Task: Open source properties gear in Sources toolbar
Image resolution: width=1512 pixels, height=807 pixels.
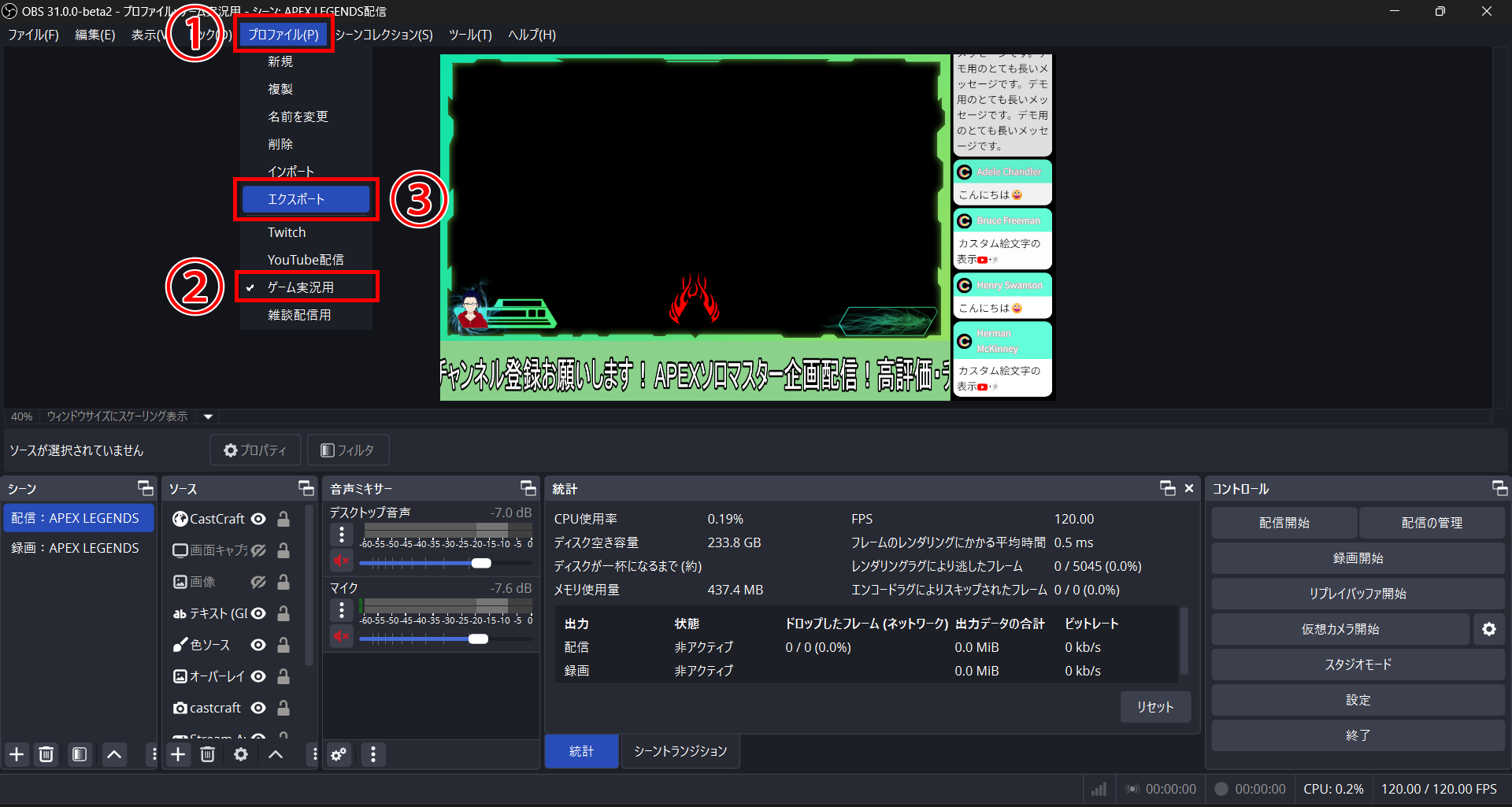Action: click(241, 754)
